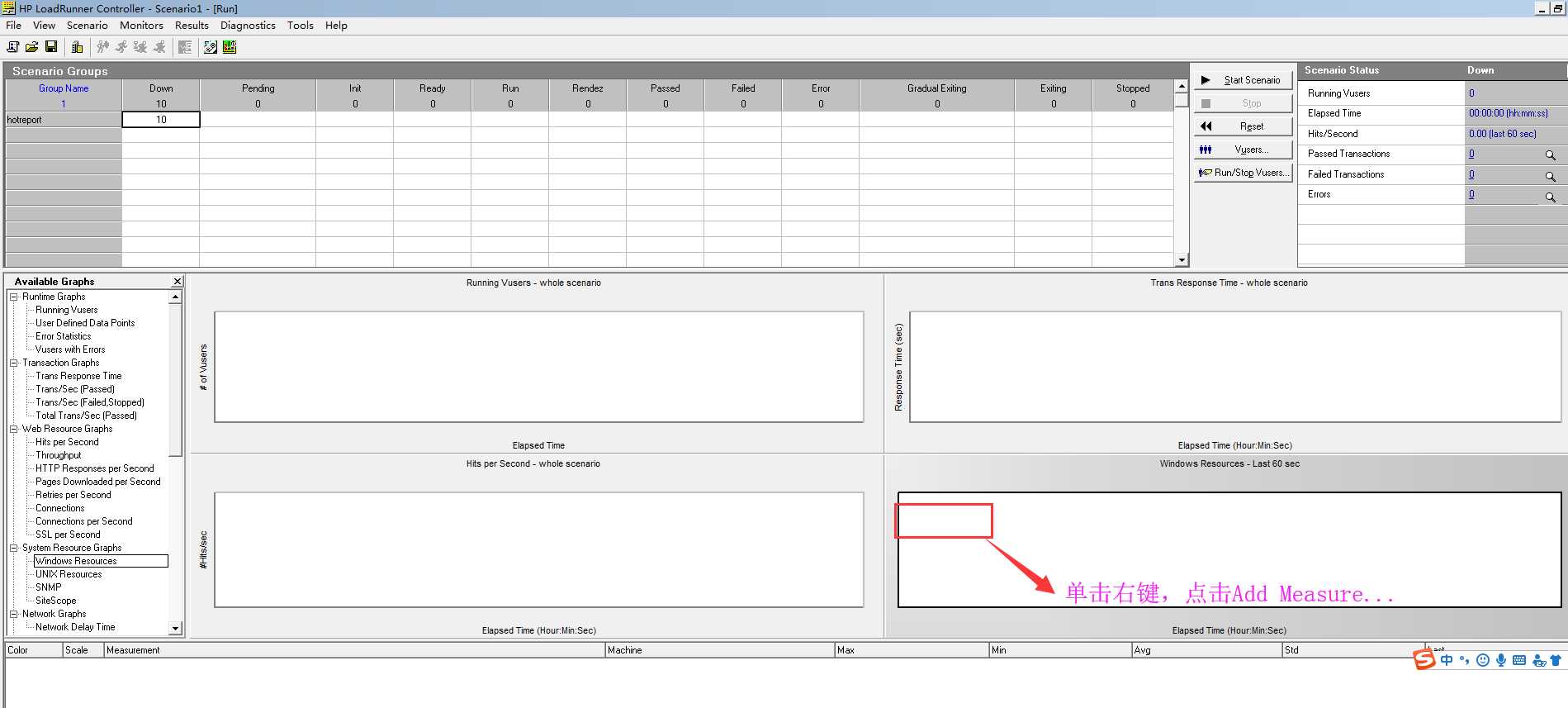Viewport: 1568px width, 708px height.
Task: Click the Errors count link
Action: (1471, 194)
